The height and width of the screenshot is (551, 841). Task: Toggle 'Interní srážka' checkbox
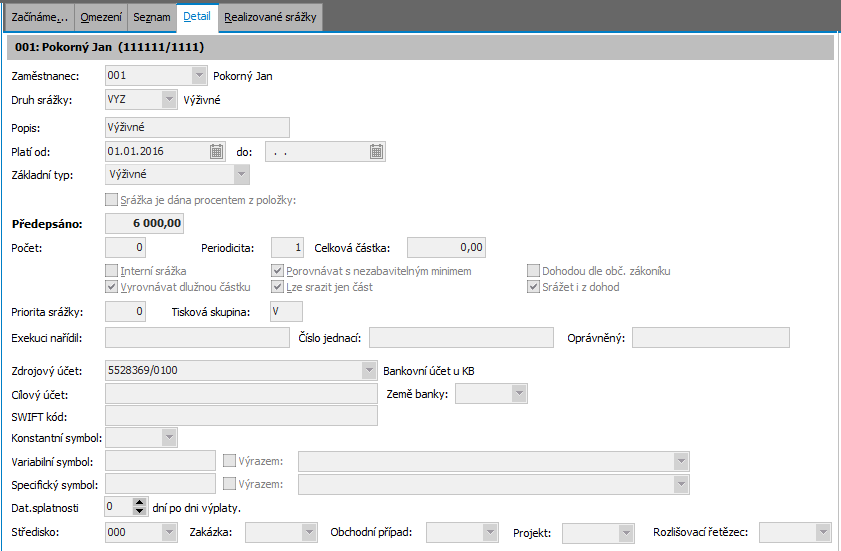point(112,271)
